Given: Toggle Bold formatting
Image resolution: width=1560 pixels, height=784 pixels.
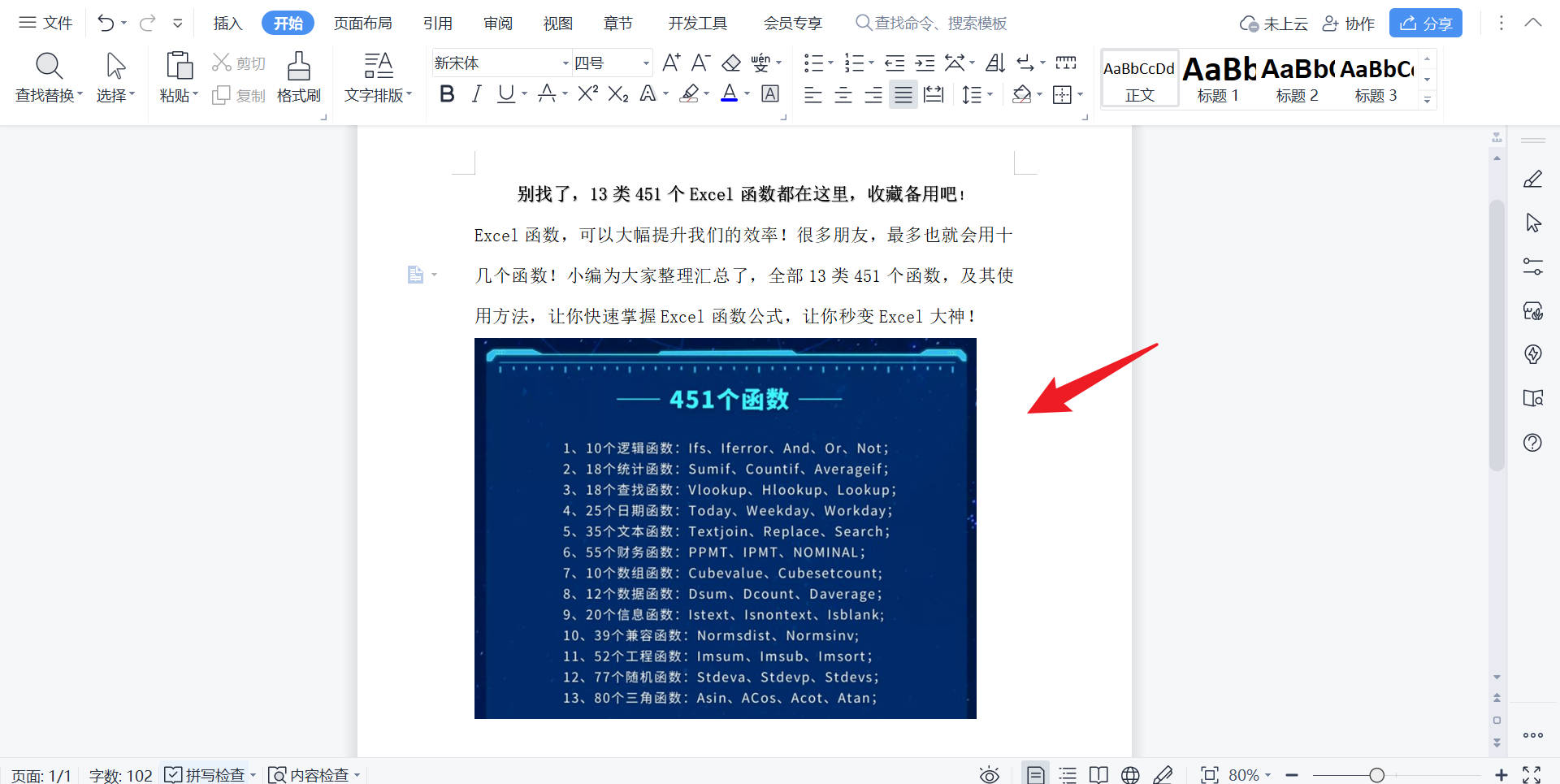Looking at the screenshot, I should (447, 94).
